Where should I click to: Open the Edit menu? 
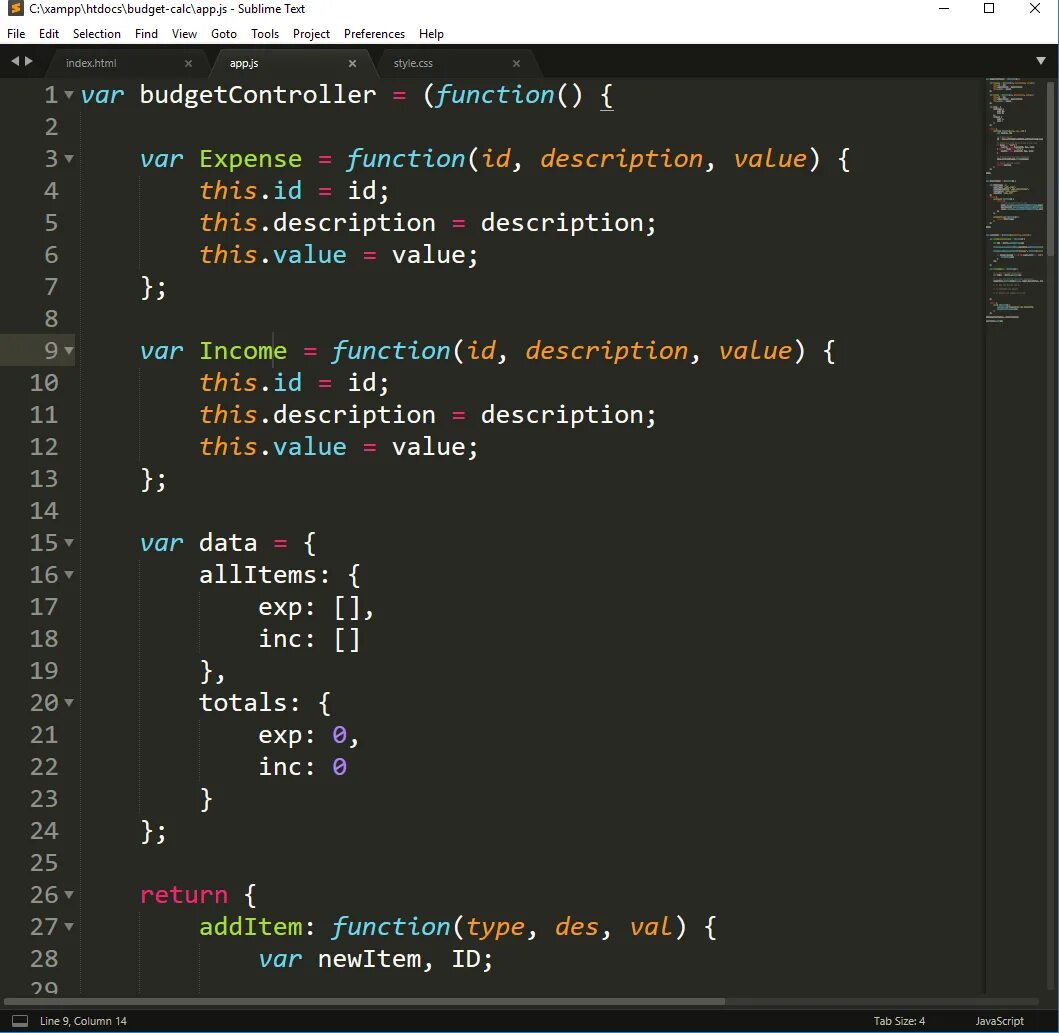point(49,34)
